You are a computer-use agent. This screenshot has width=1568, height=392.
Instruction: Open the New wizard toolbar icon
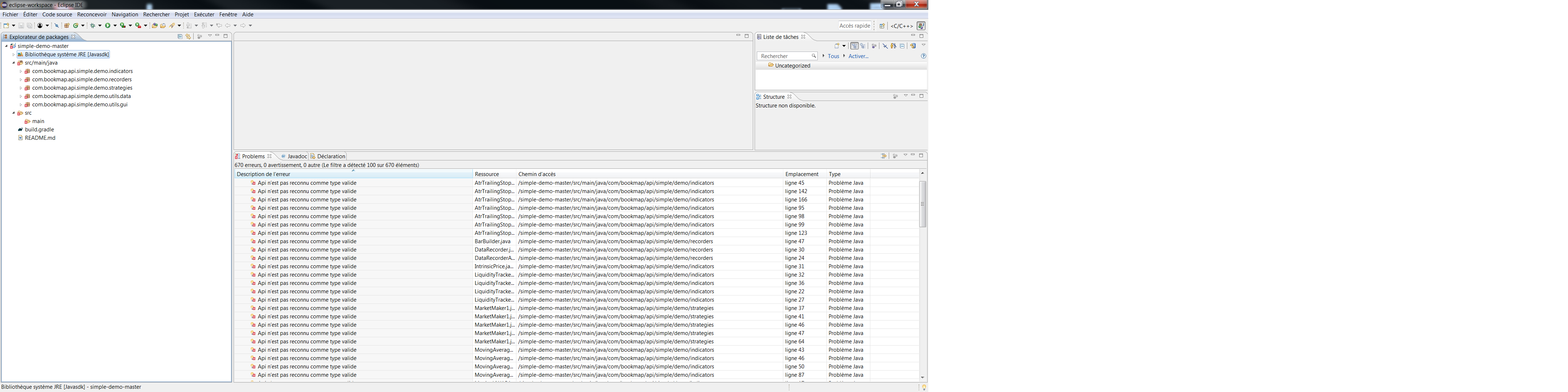6,25
